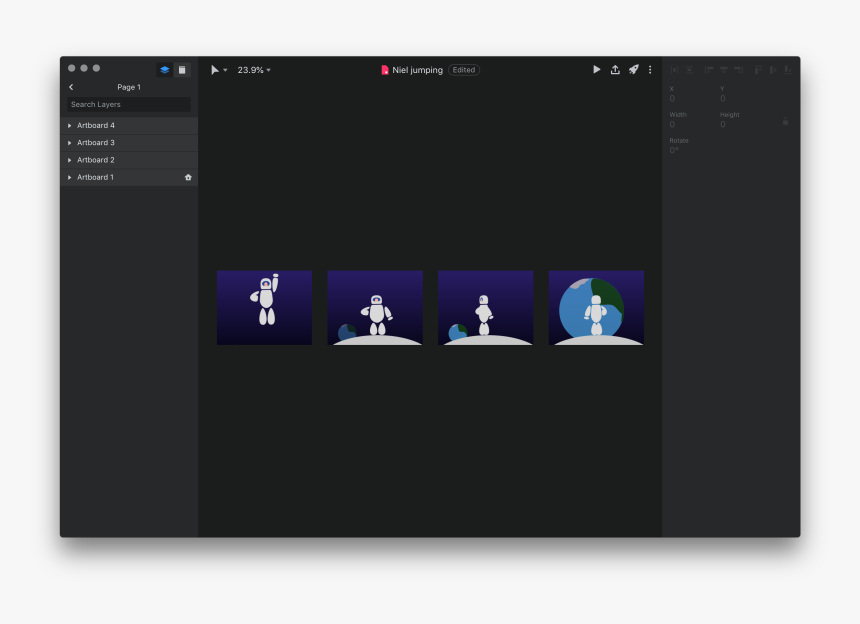Click distribute horizontally icon
The height and width of the screenshot is (624, 860).
[x=675, y=70]
